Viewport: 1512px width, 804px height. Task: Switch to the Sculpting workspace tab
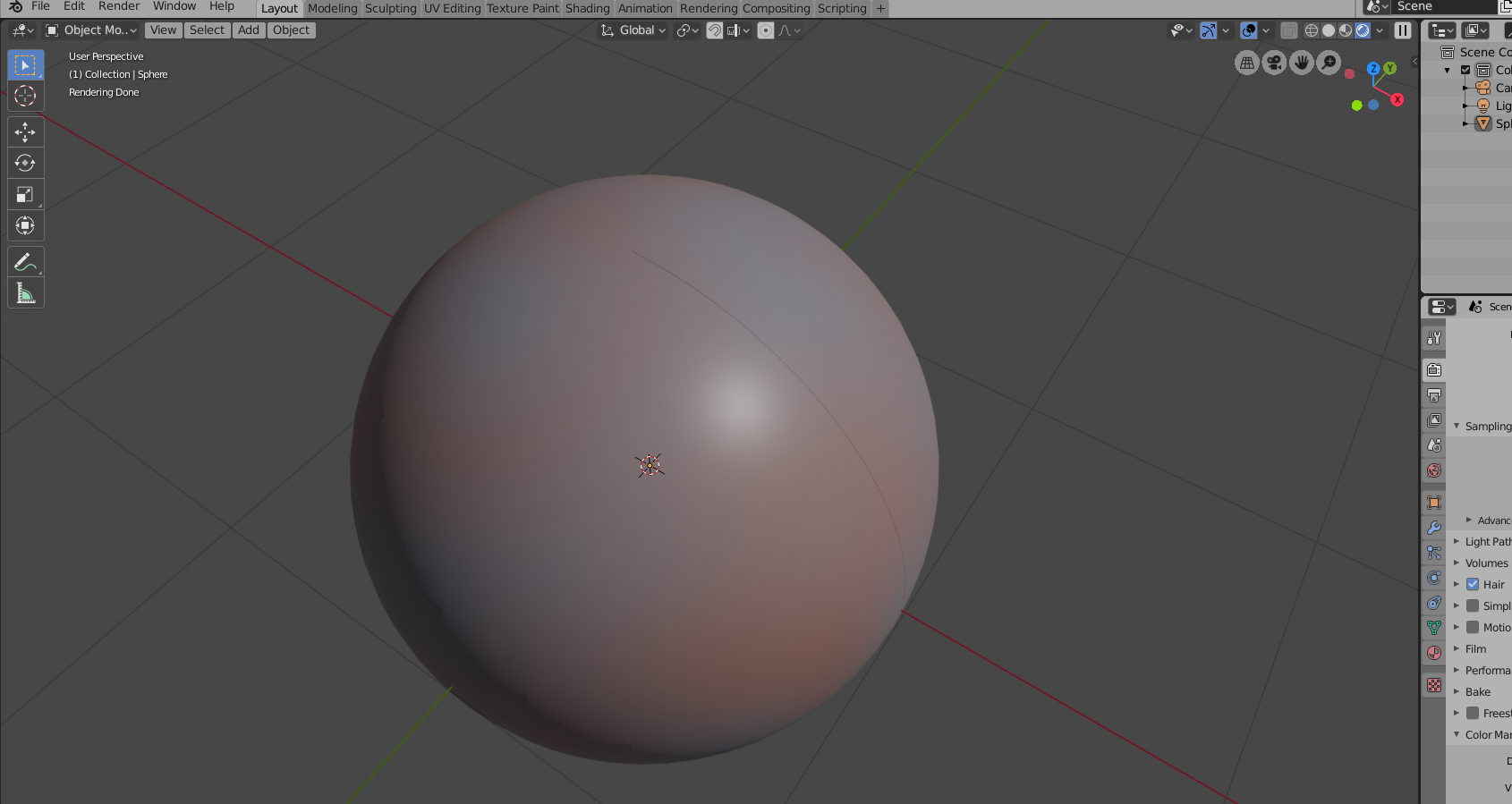pyautogui.click(x=390, y=9)
